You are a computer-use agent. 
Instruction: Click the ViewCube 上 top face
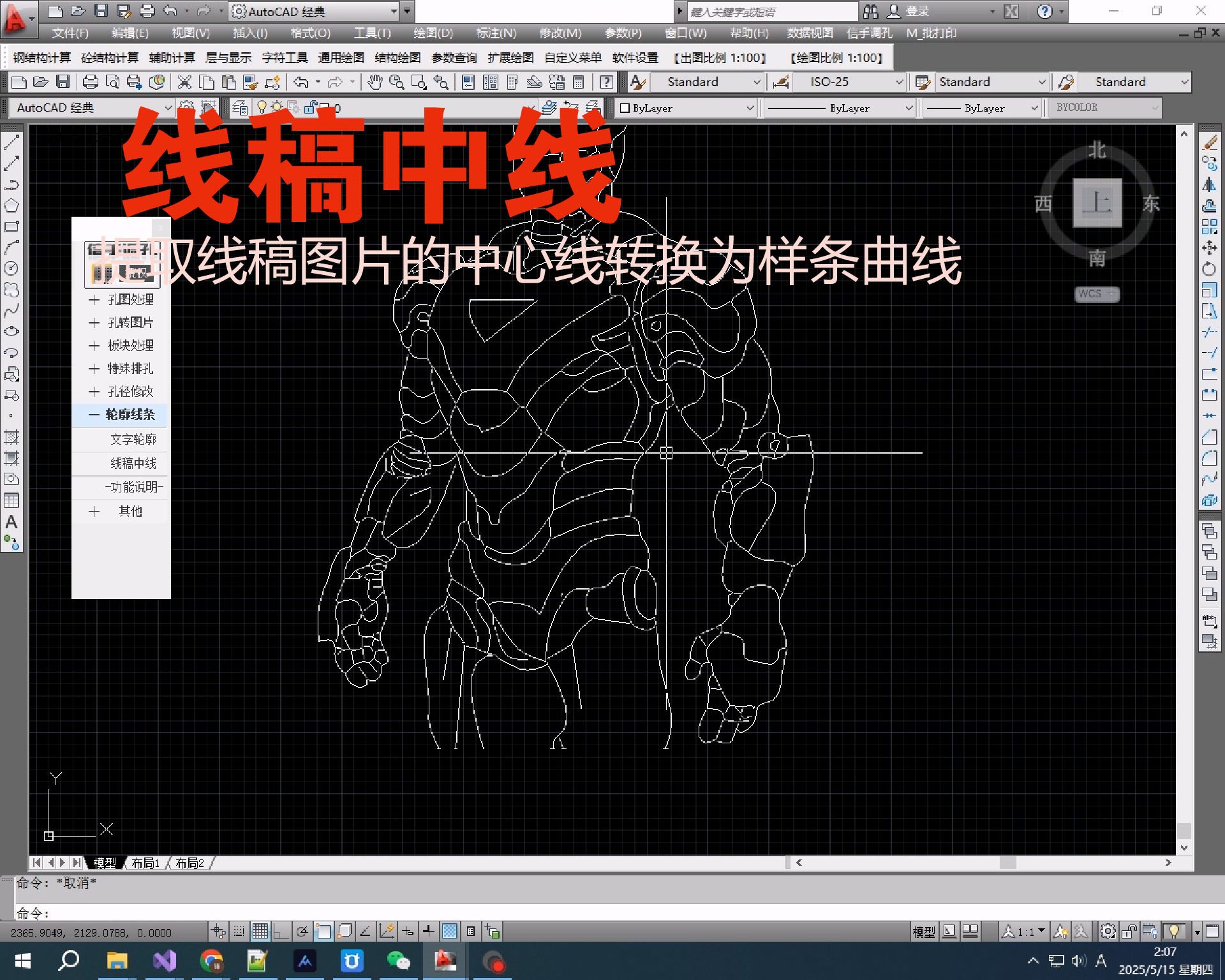[x=1097, y=203]
